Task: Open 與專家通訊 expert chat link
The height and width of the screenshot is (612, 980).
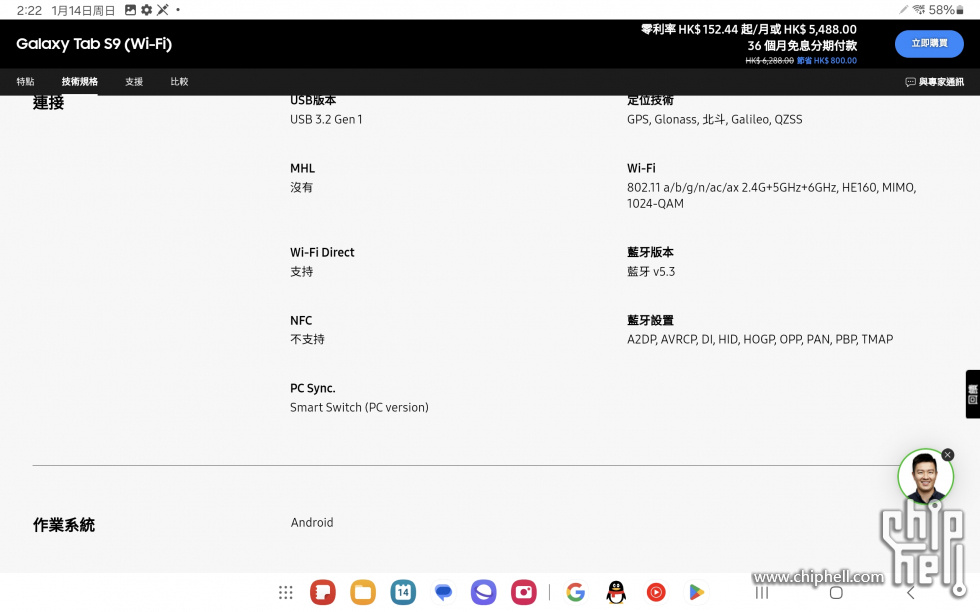Action: click(x=934, y=82)
